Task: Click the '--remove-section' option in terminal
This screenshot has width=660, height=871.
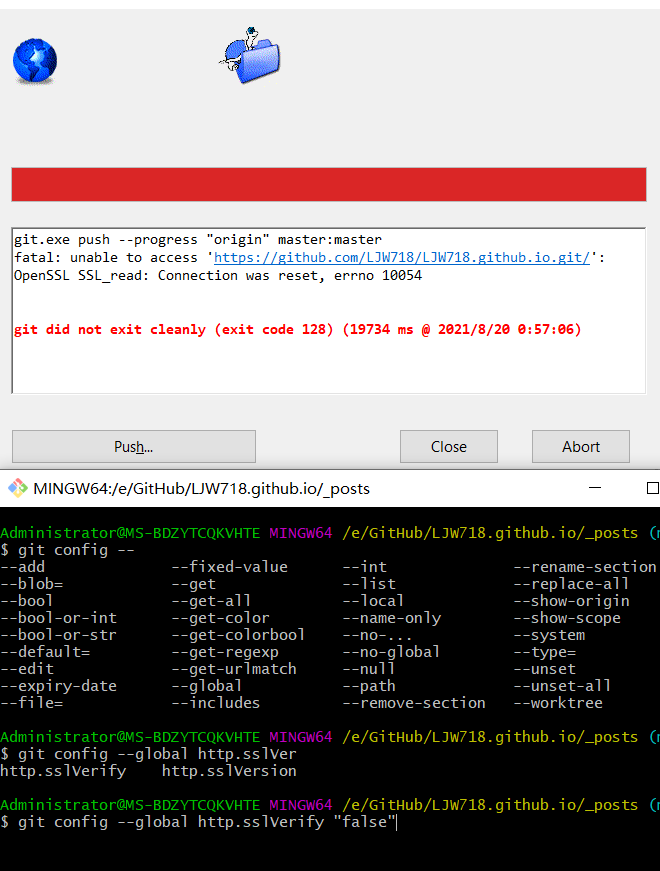Action: point(414,703)
